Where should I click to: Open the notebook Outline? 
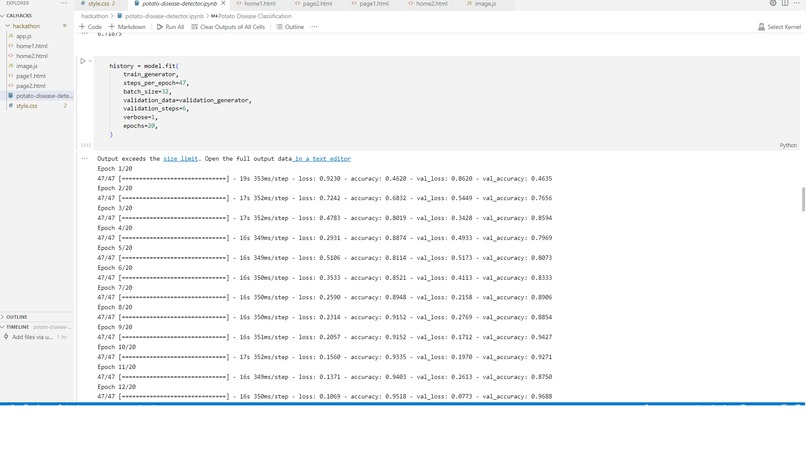coord(290,27)
